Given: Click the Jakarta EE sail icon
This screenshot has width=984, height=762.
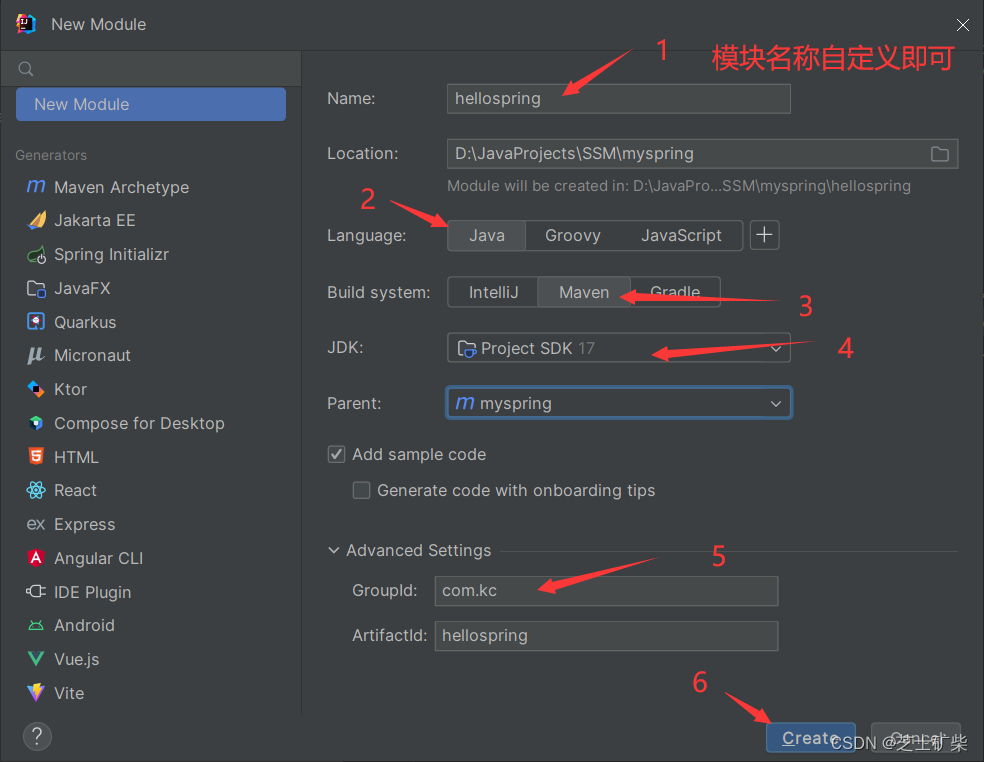Looking at the screenshot, I should 36,220.
